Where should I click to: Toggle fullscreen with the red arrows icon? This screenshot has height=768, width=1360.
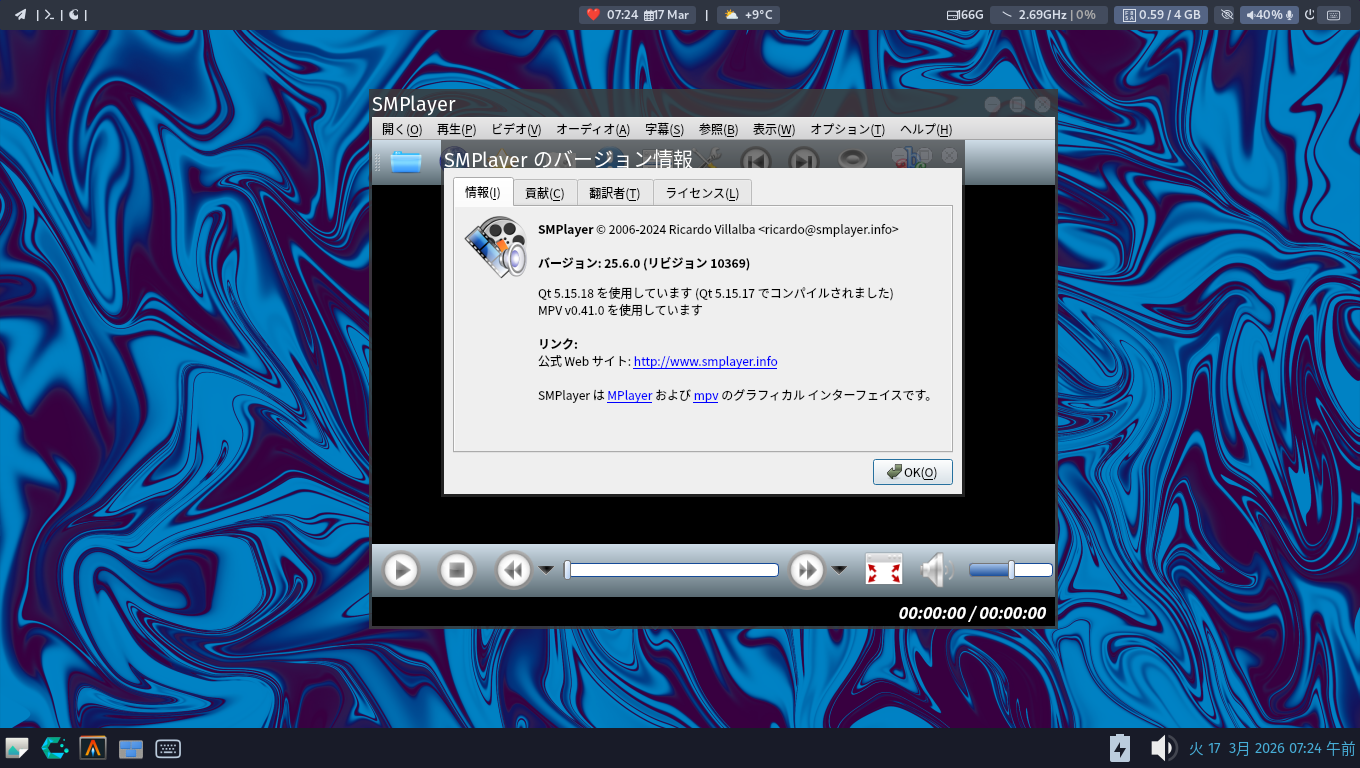pyautogui.click(x=884, y=570)
